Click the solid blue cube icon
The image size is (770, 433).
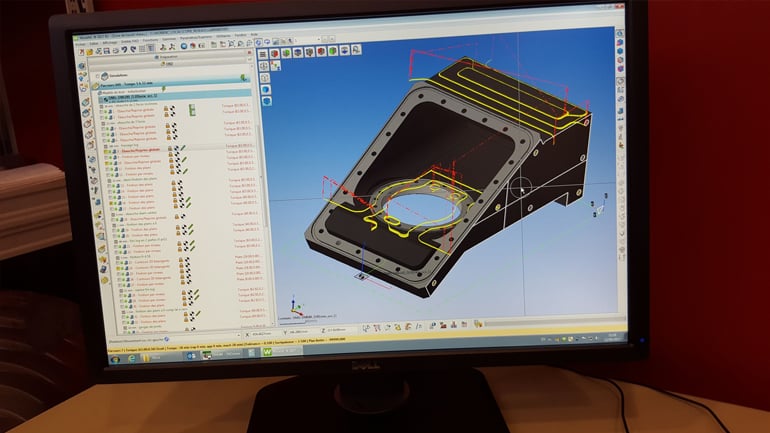coord(267,90)
